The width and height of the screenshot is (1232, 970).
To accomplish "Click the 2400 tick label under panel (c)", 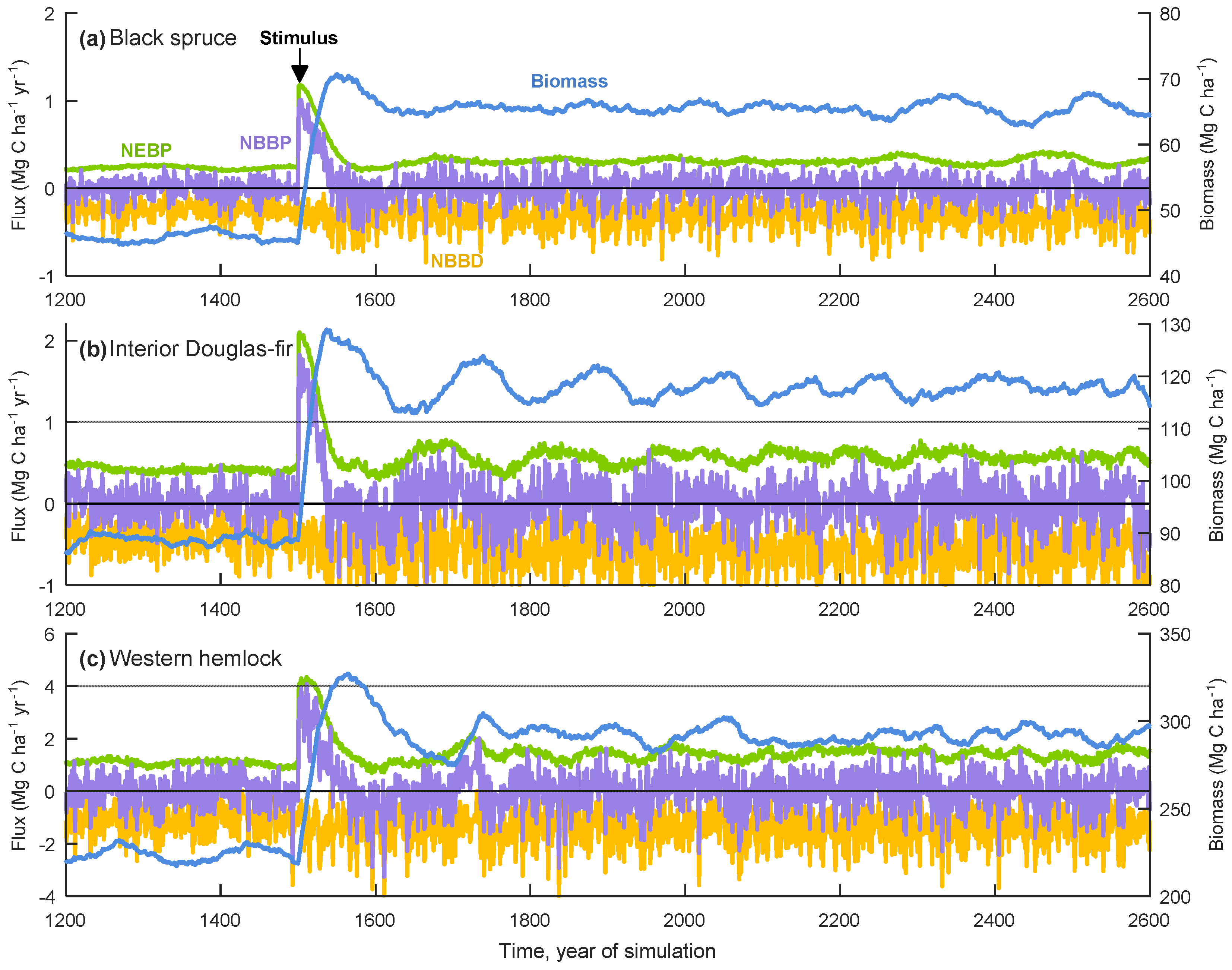I will 994,920.
